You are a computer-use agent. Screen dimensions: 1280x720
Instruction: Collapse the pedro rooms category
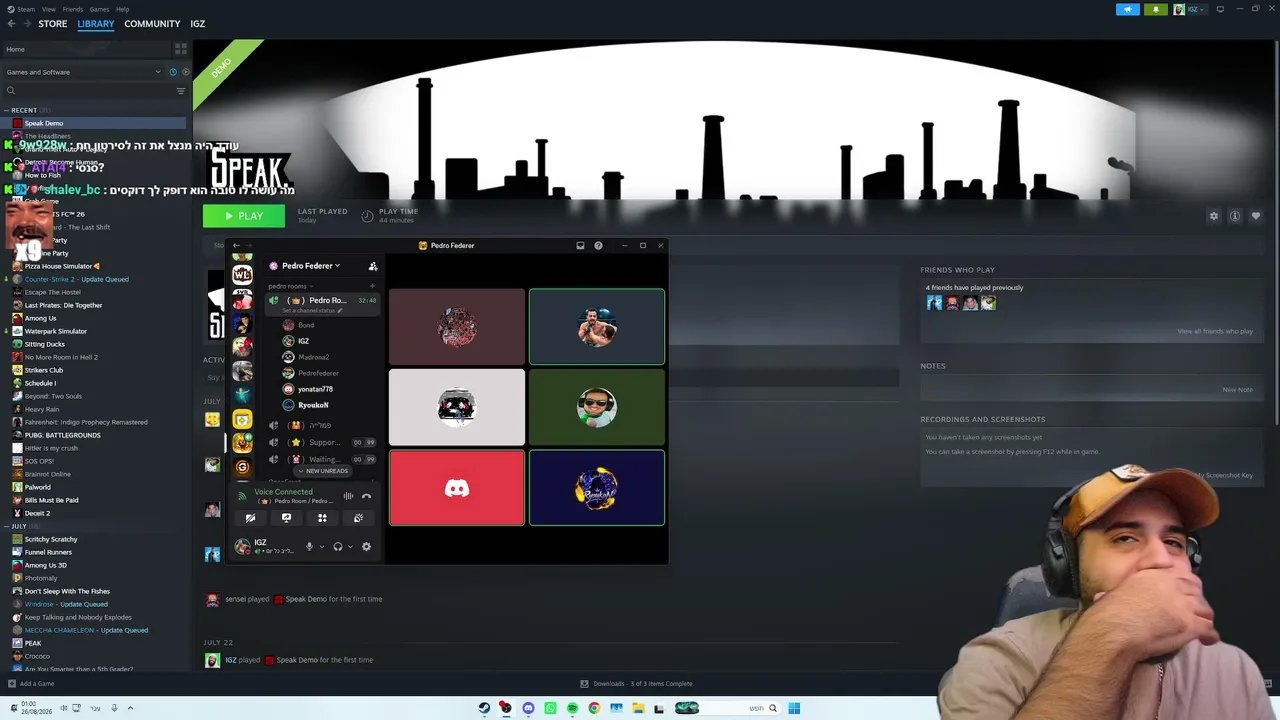(289, 286)
